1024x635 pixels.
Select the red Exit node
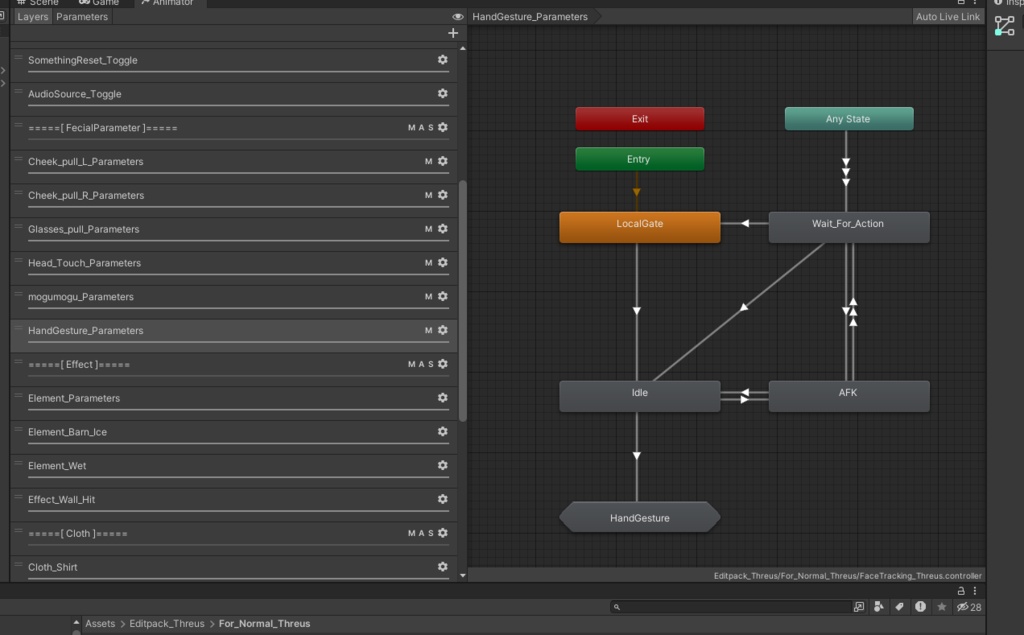[x=639, y=119]
